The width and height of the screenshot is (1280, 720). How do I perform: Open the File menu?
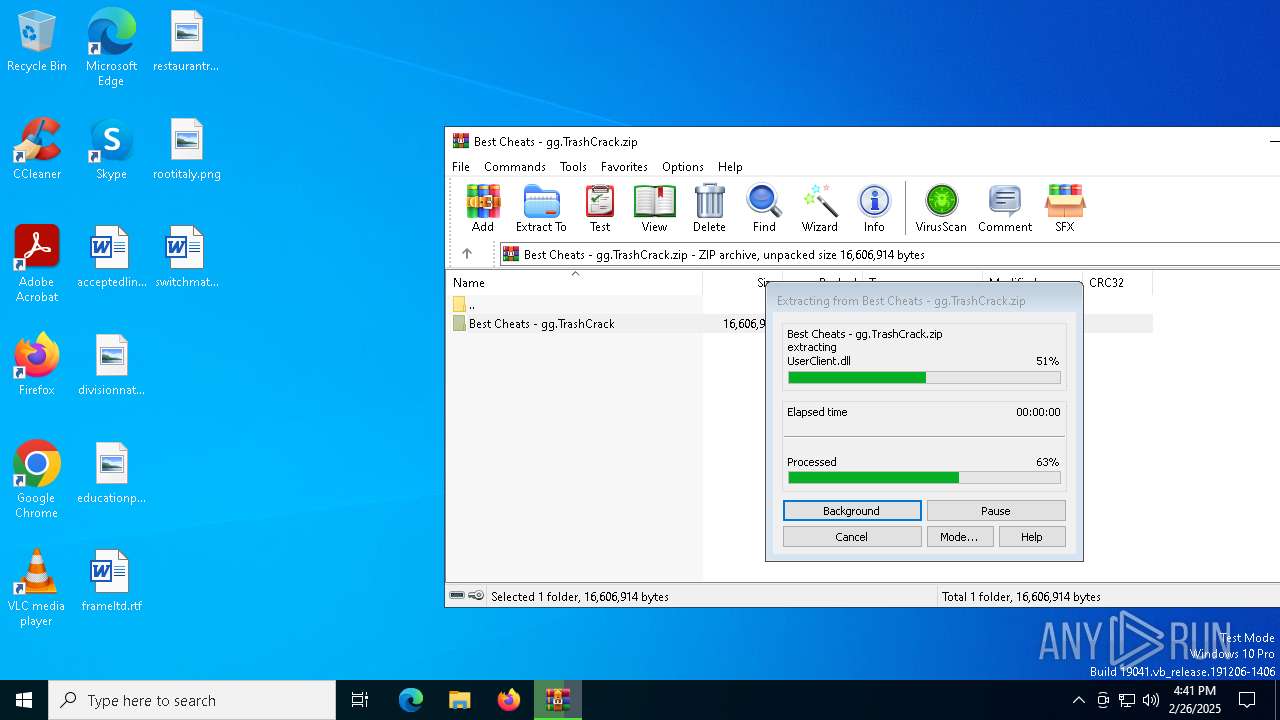coord(461,167)
